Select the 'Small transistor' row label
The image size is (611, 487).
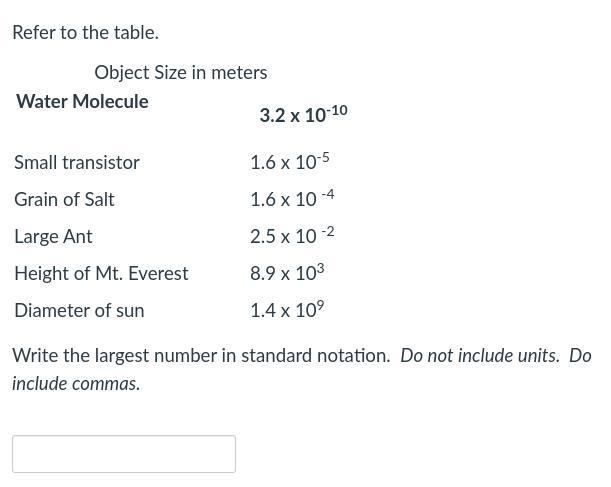77,162
